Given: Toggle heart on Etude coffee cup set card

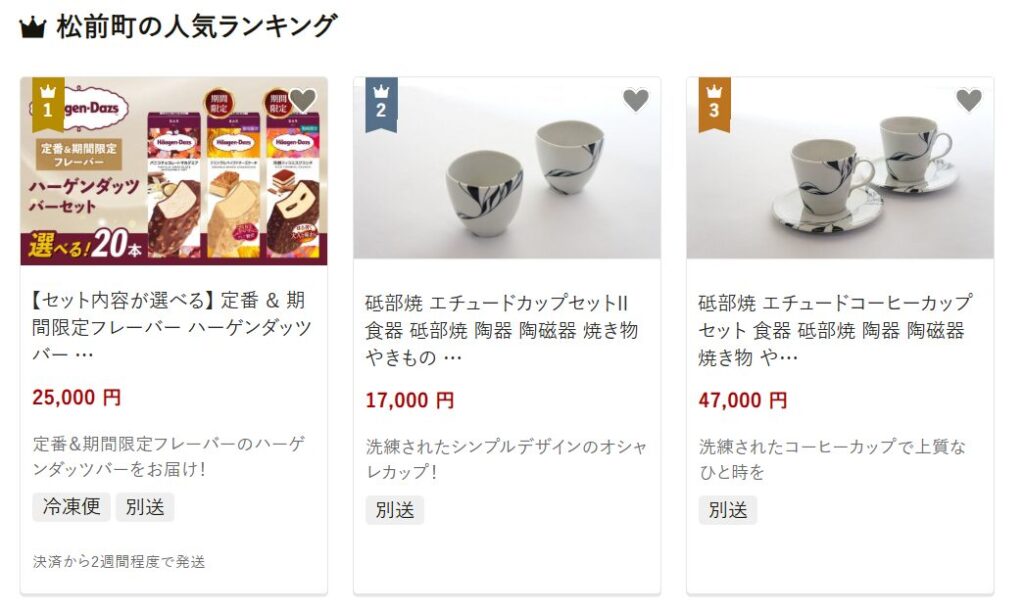Looking at the screenshot, I should [968, 100].
